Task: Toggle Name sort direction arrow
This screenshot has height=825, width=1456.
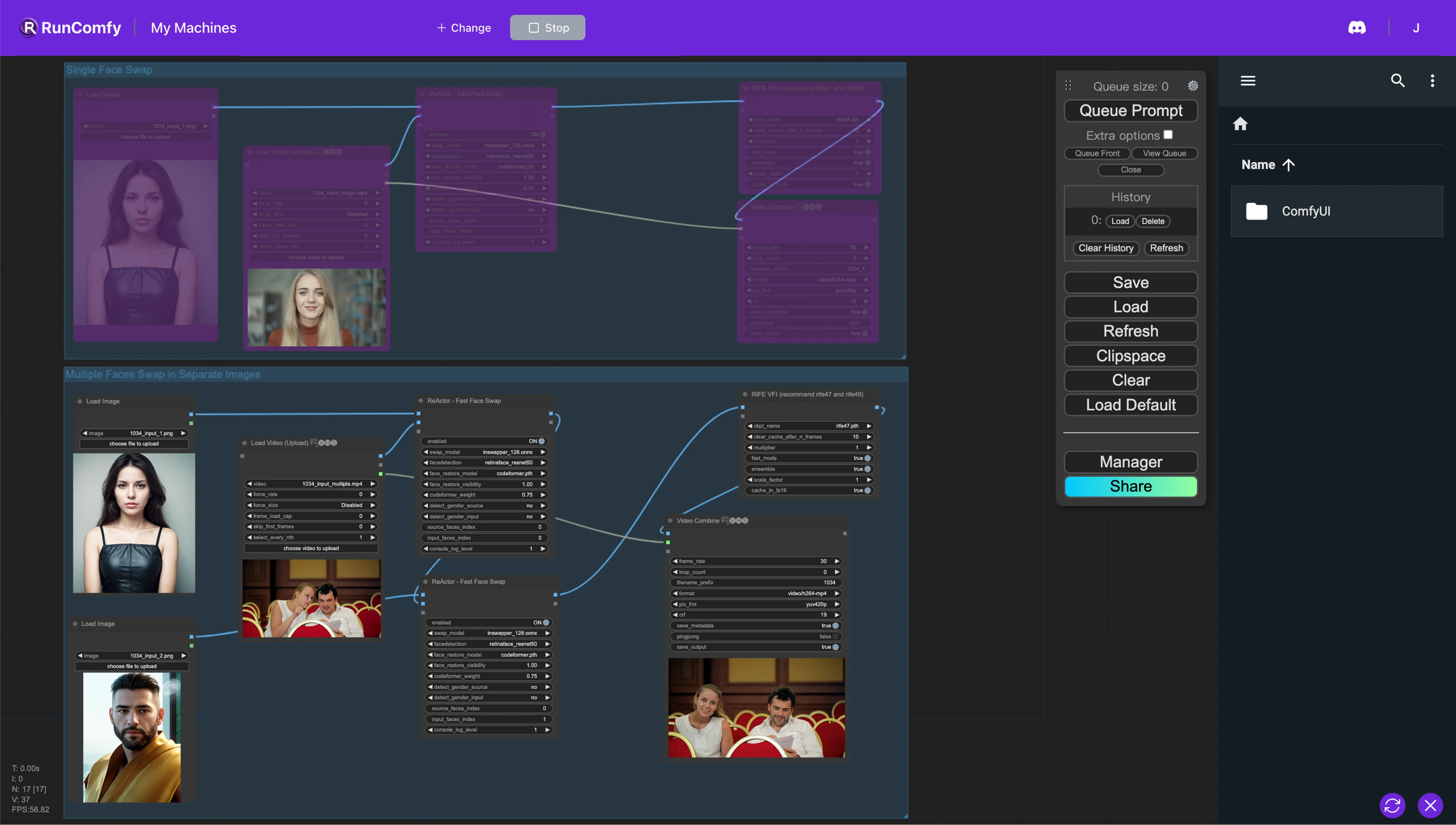Action: coord(1289,165)
